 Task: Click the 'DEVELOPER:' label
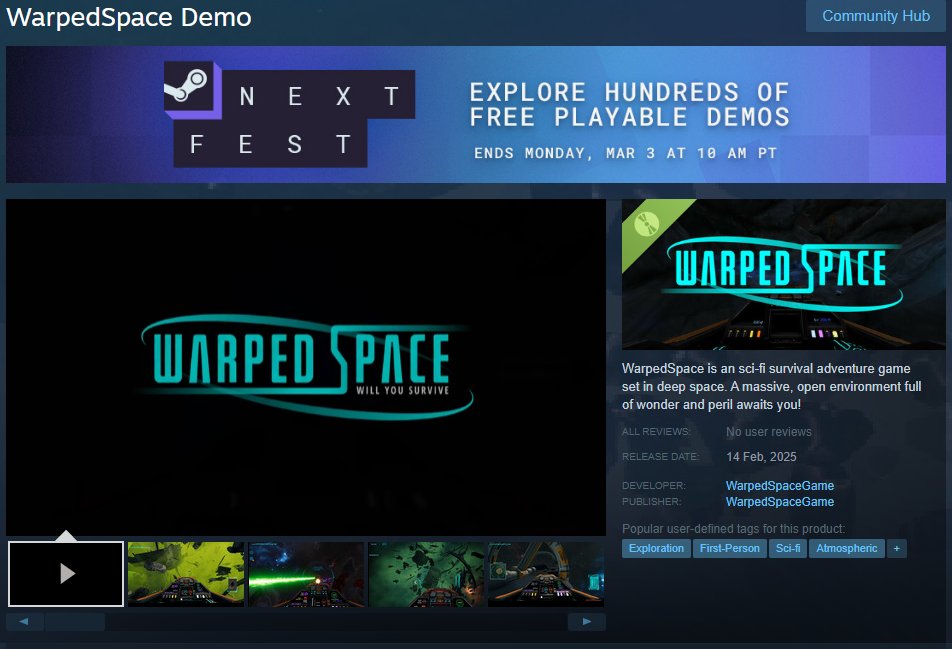pyautogui.click(x=654, y=486)
